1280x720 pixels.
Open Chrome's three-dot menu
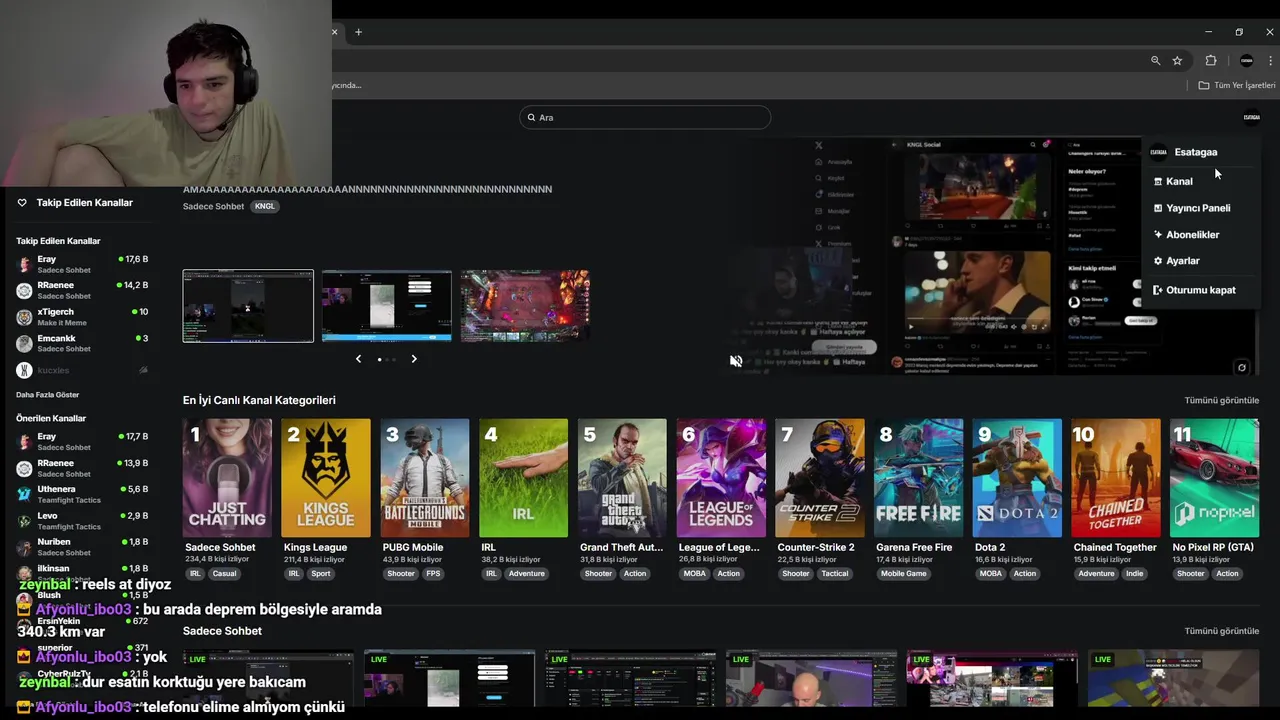point(1270,60)
